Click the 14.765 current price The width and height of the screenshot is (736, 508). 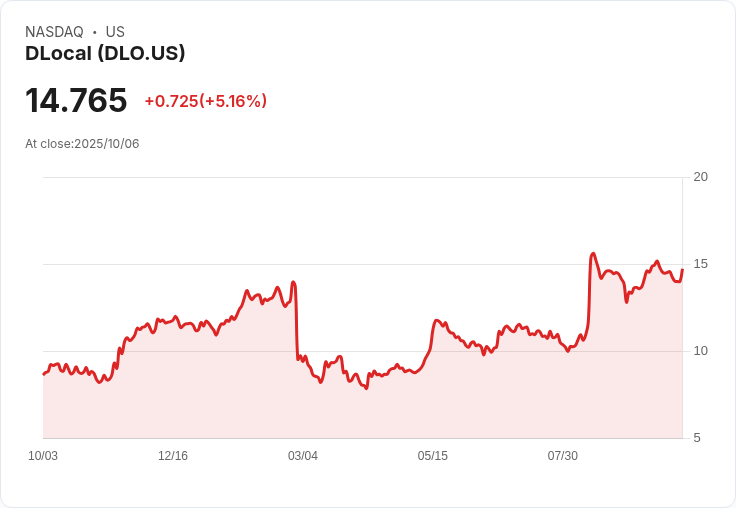point(76,101)
